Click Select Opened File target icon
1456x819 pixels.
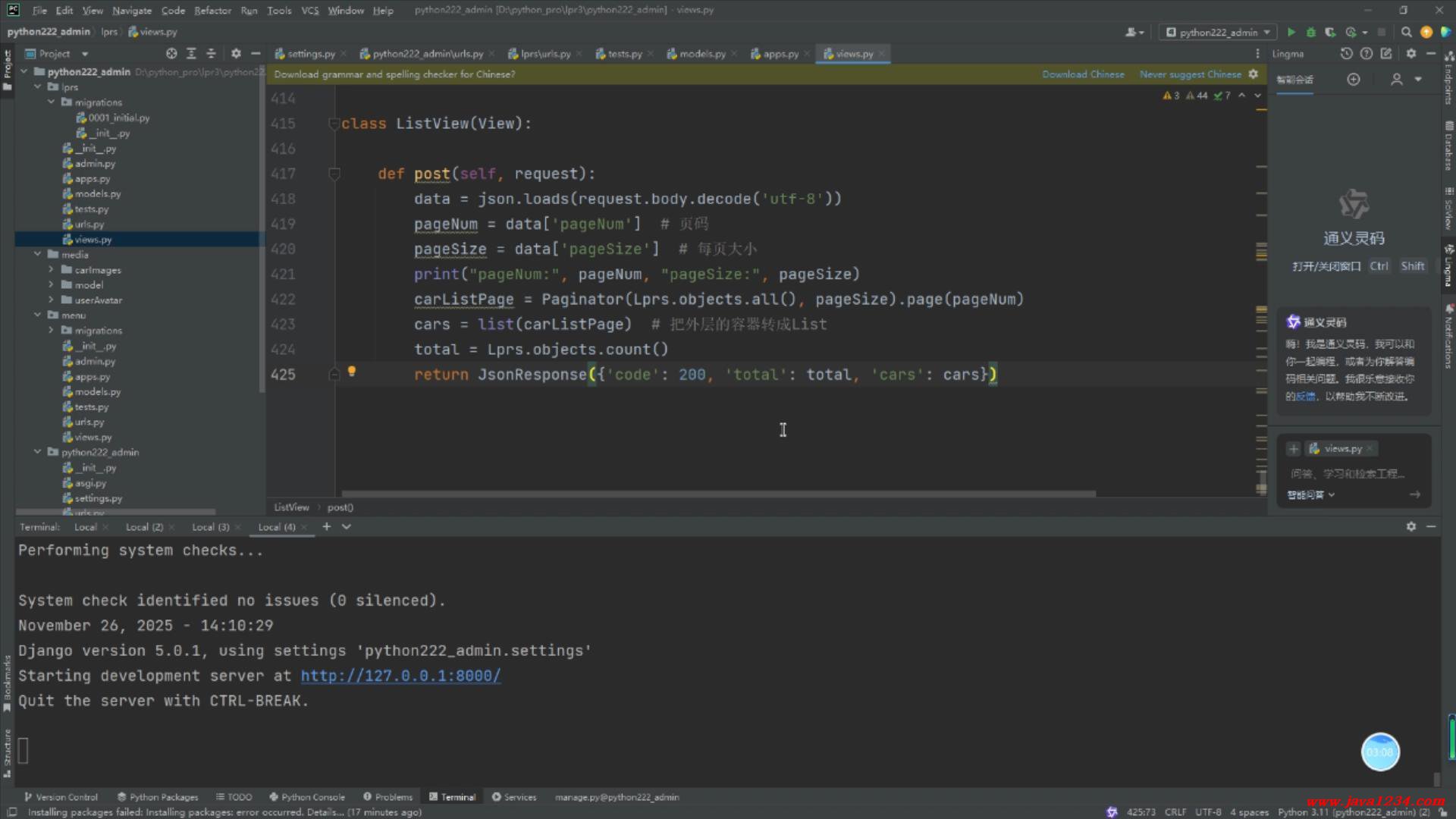pos(171,54)
